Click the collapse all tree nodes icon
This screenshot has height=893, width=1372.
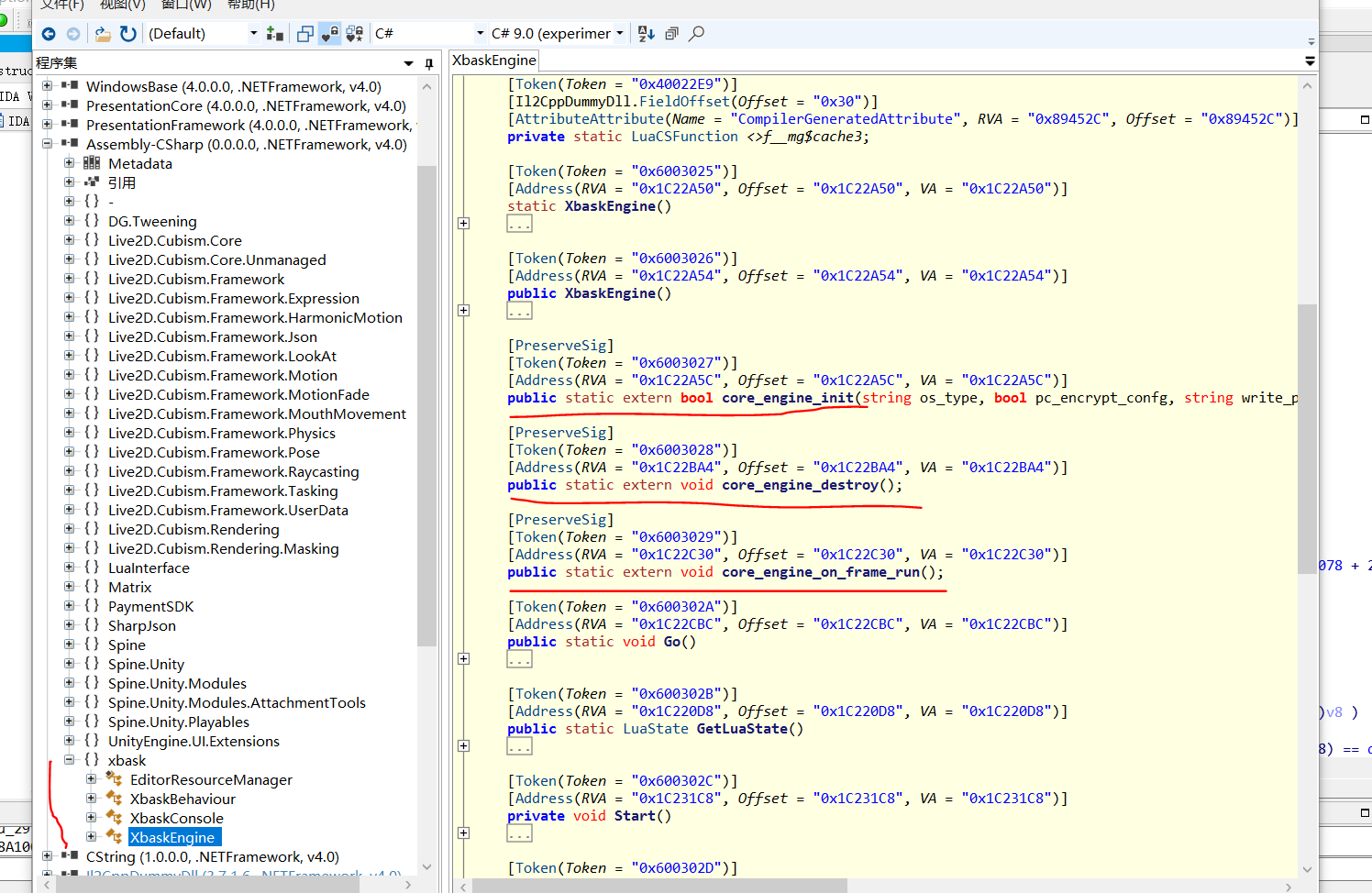pos(671,34)
